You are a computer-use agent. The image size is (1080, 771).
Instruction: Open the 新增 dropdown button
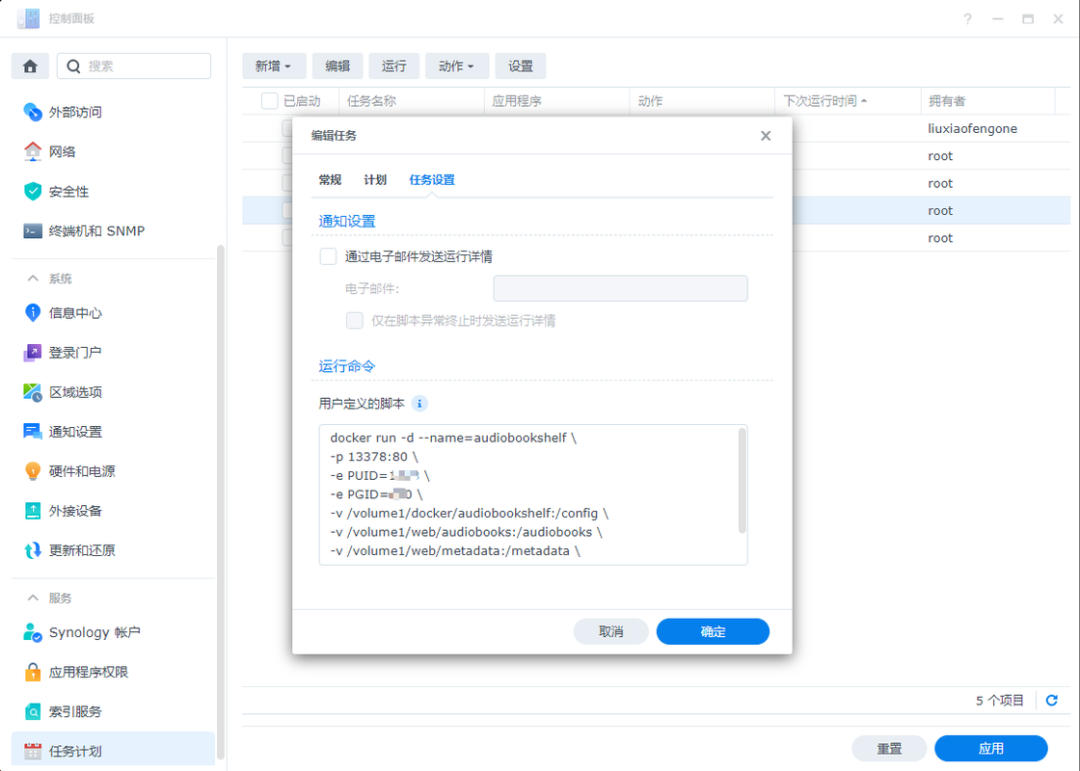[x=273, y=66]
